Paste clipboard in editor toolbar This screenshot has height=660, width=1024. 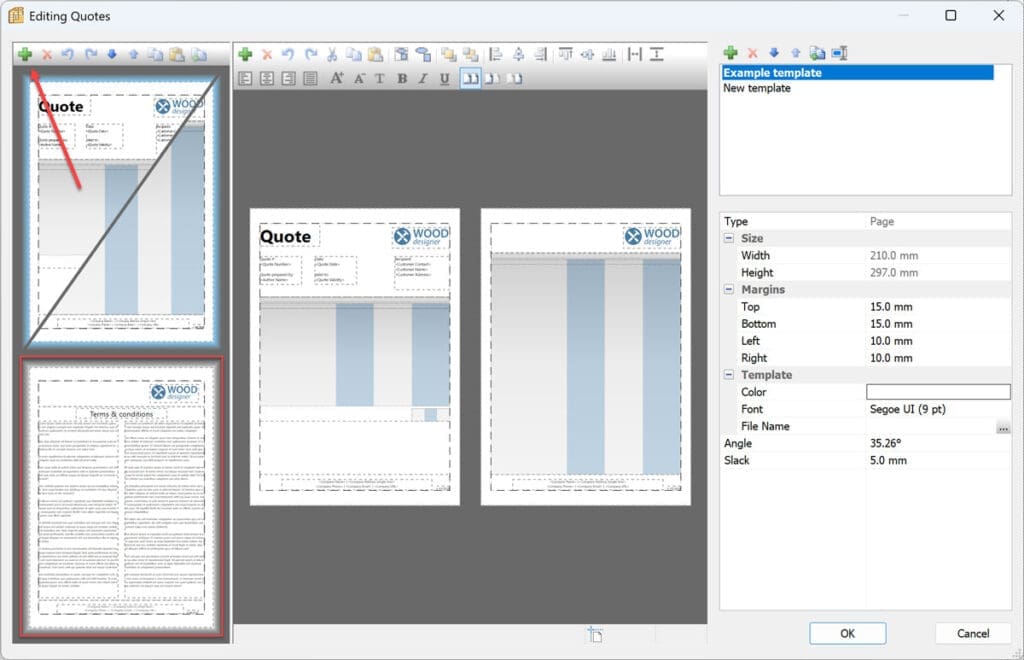click(x=375, y=55)
